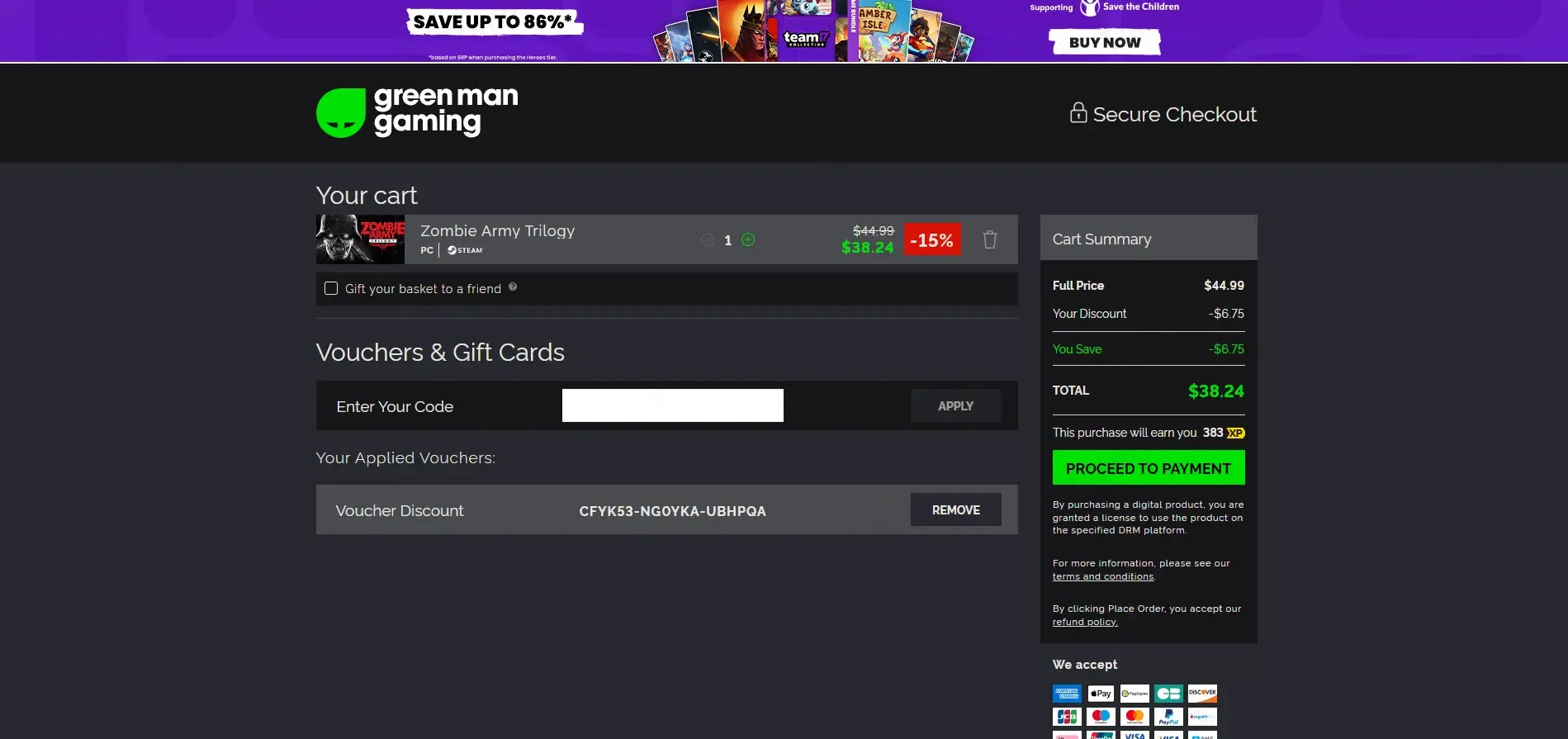Image resolution: width=1568 pixels, height=739 pixels.
Task: Click the Your Discount -$6.75 value
Action: click(1226, 313)
